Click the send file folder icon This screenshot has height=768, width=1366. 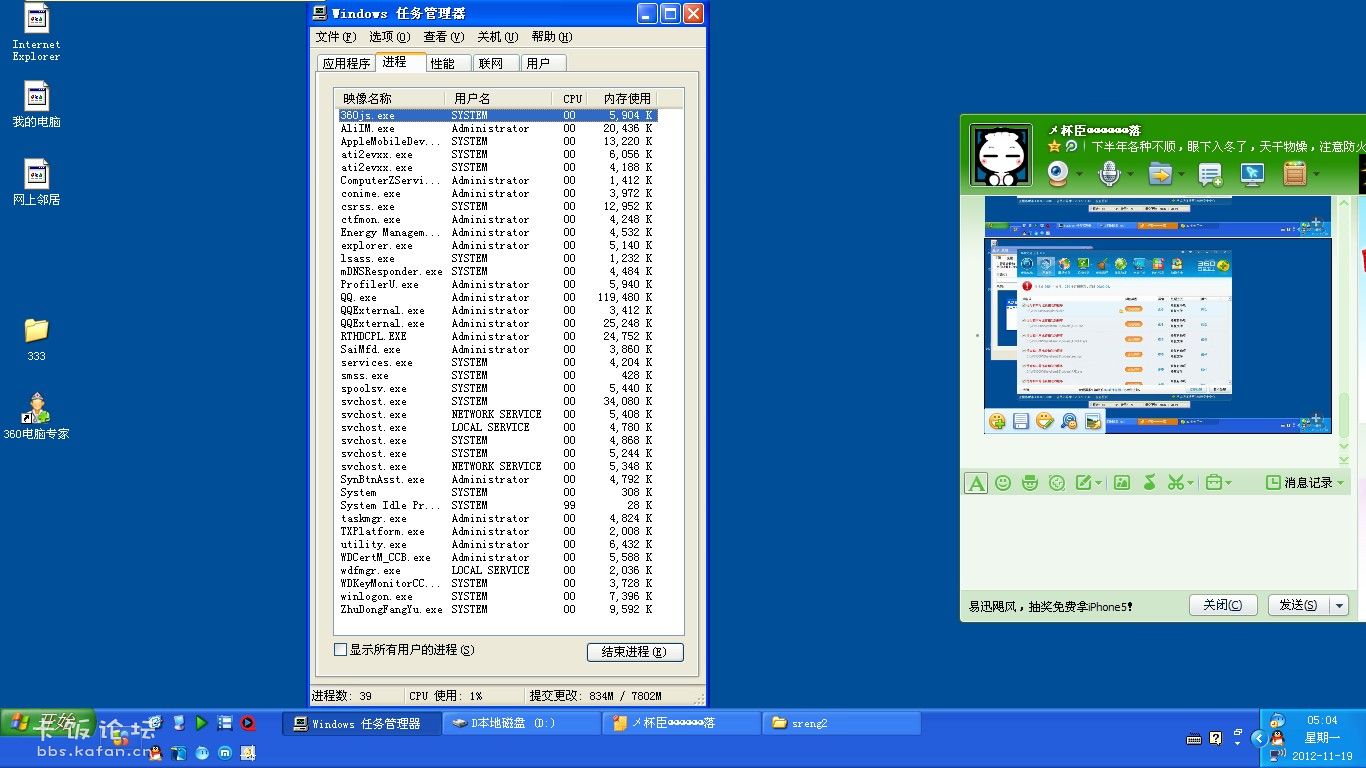tap(1159, 174)
